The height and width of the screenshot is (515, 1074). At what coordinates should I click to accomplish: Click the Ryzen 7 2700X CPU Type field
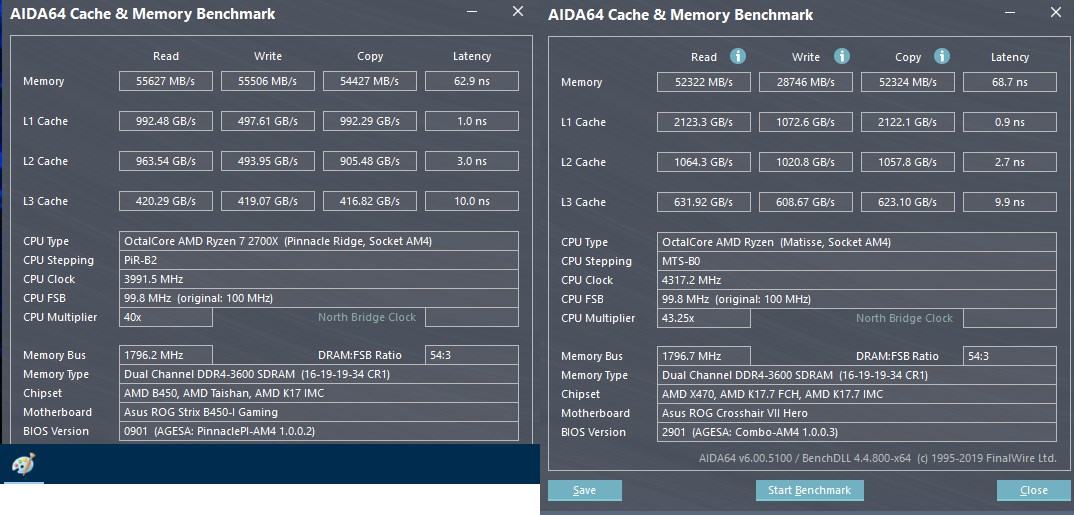pyautogui.click(x=319, y=241)
